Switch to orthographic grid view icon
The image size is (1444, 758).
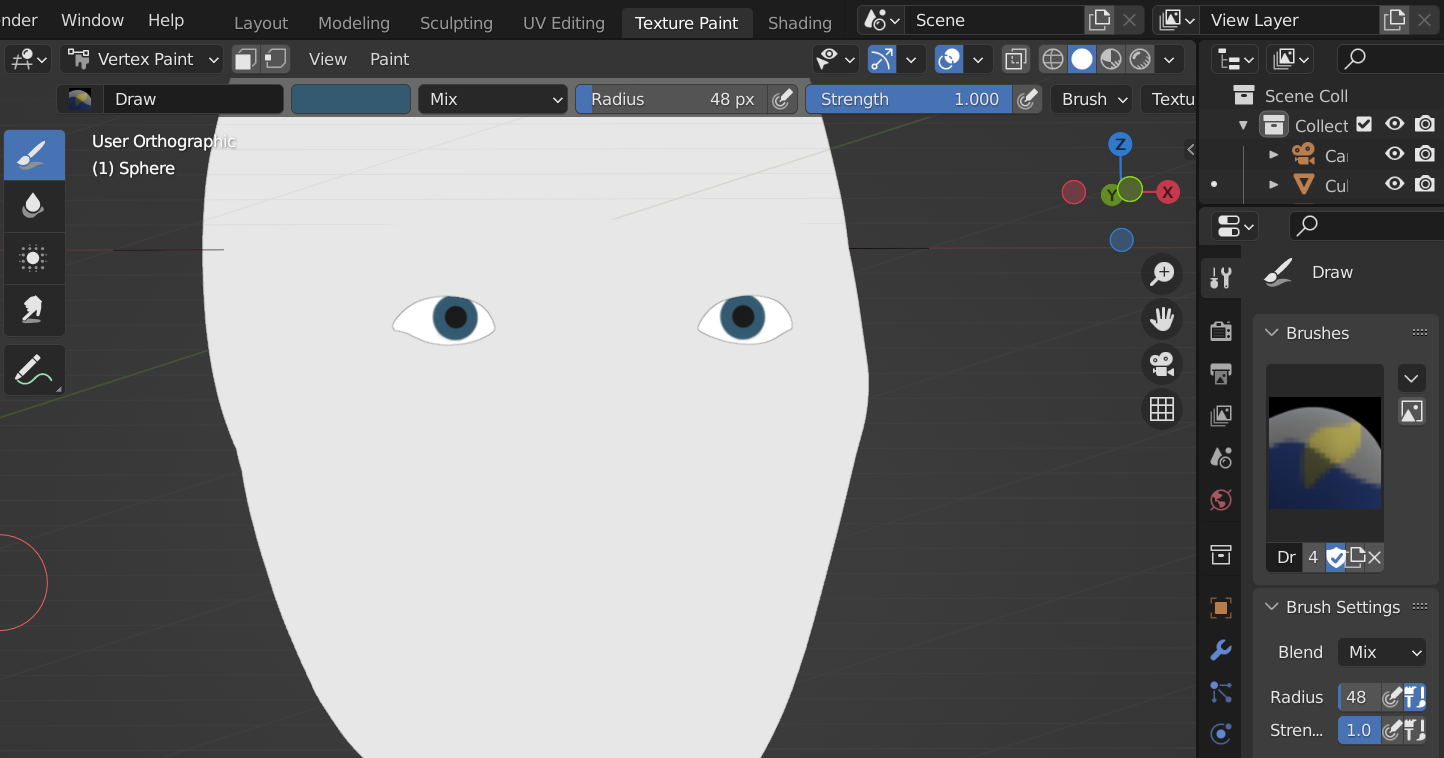pyautogui.click(x=1162, y=409)
